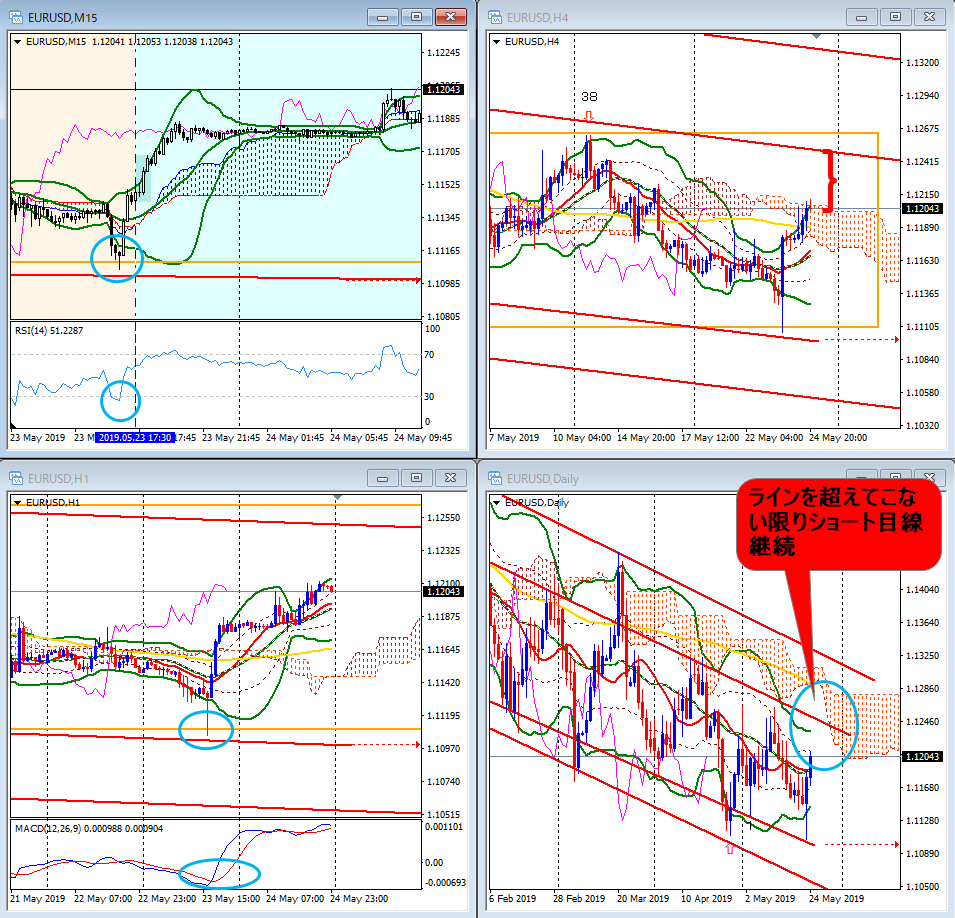Click the MACD(12,26,9) indicator label in H1
This screenshot has height=918, width=955.
(89, 828)
